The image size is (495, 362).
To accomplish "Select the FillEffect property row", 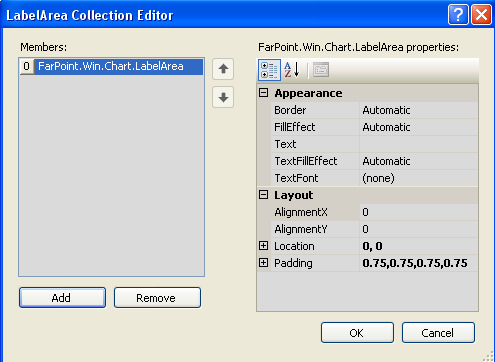I will pyautogui.click(x=374, y=127).
